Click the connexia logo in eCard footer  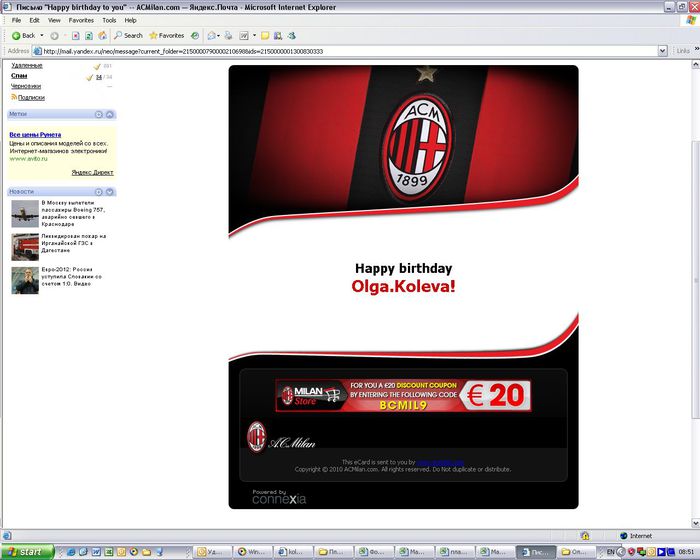click(x=279, y=497)
